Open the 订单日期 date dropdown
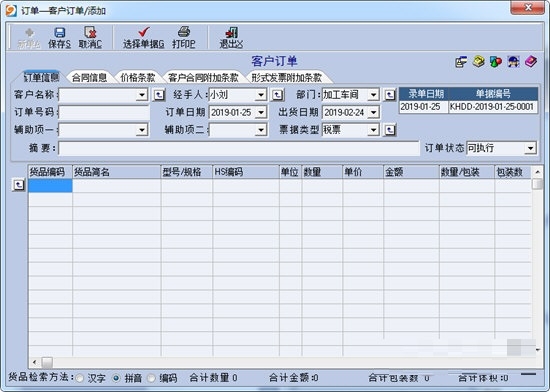Viewport: 550px width, 392px height. point(261,113)
